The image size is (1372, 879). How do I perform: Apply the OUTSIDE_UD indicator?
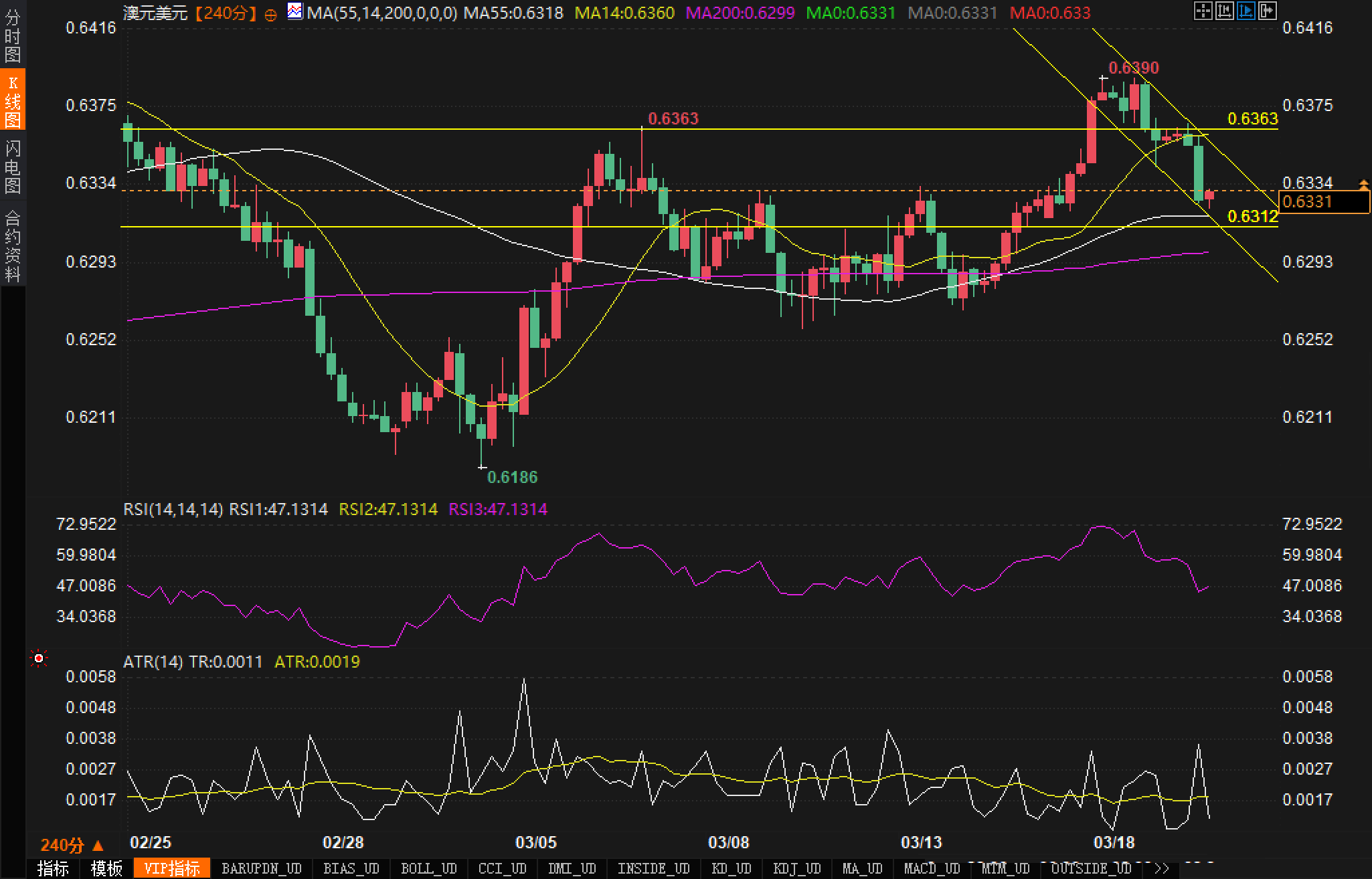(x=1091, y=868)
